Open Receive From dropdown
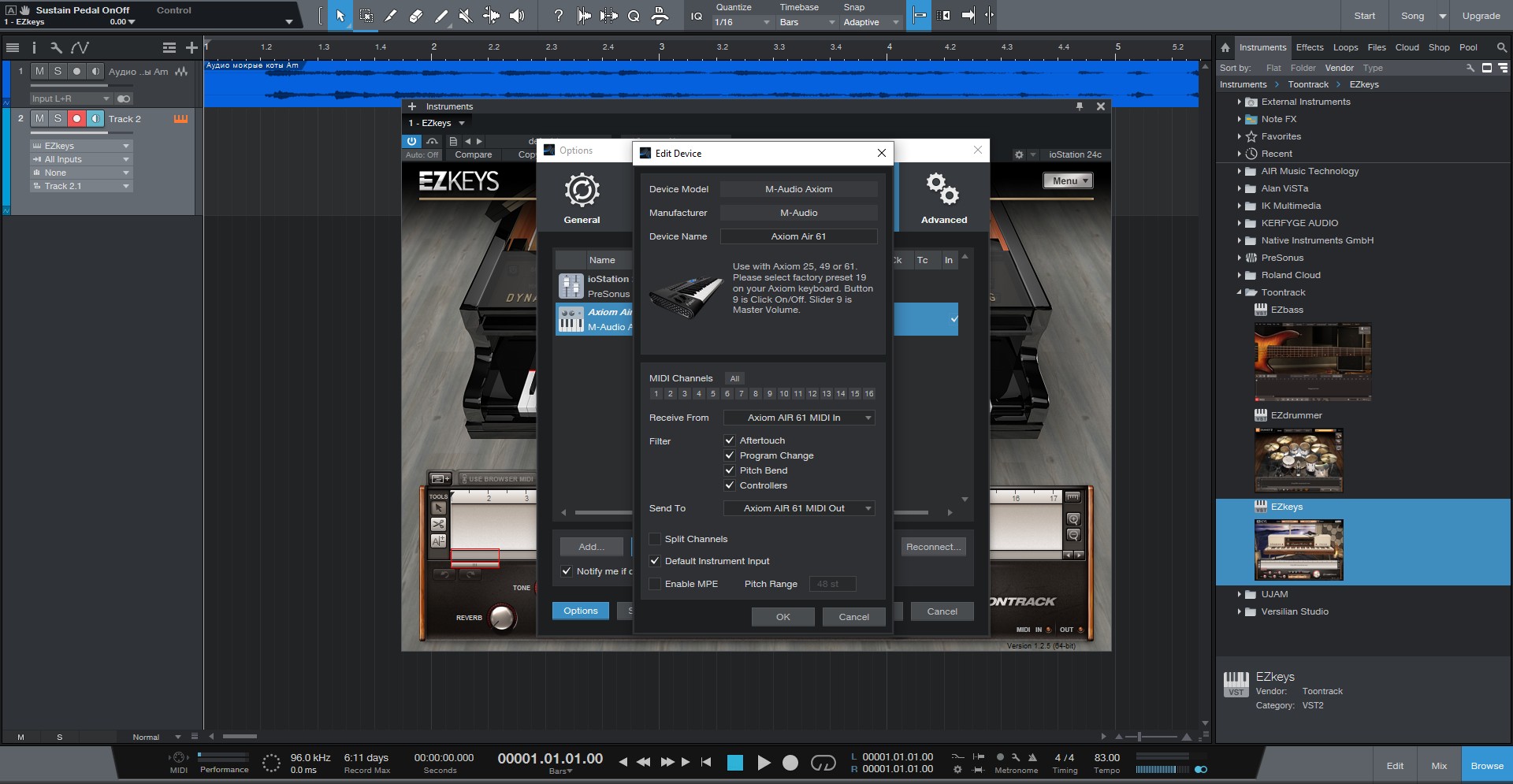The image size is (1513, 784). 799,418
